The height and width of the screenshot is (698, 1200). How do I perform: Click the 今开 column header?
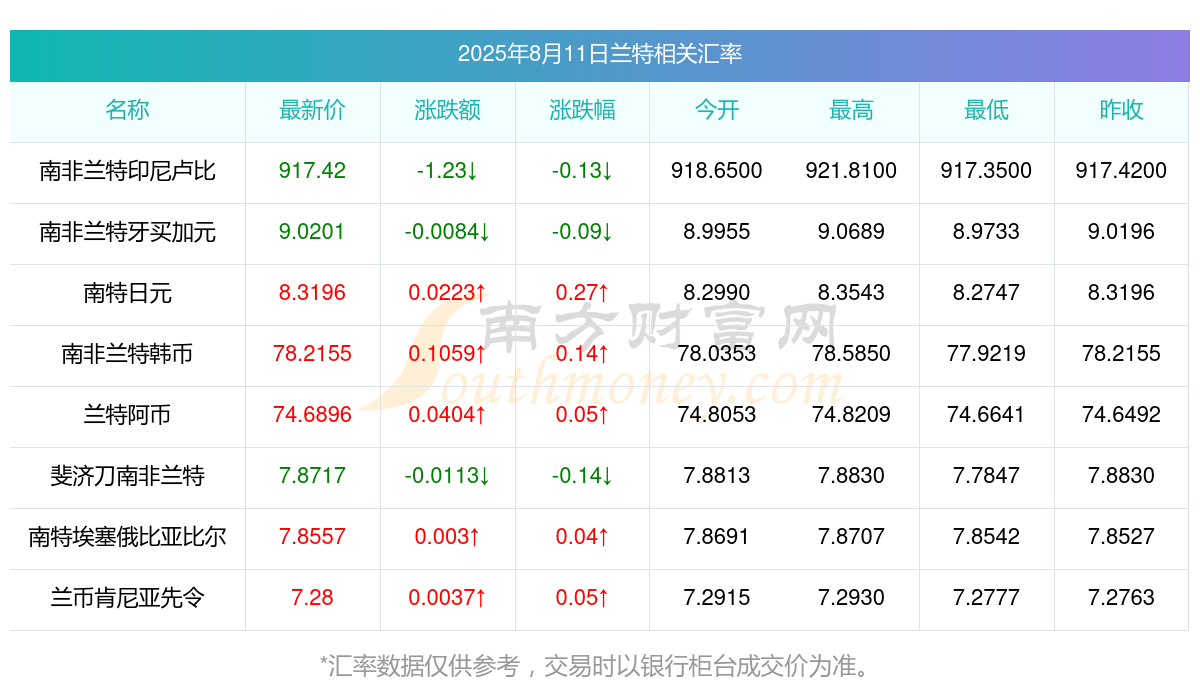pyautogui.click(x=717, y=110)
